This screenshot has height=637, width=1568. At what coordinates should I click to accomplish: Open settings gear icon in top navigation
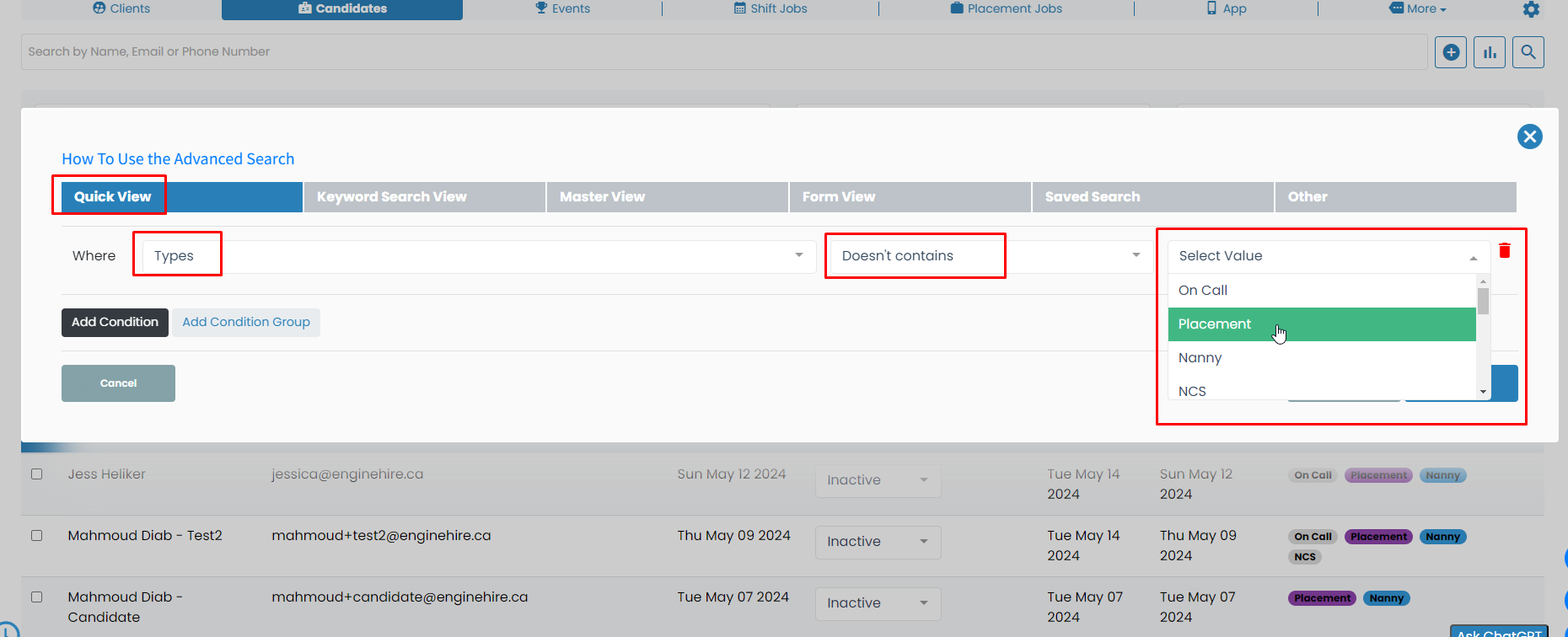[x=1531, y=9]
